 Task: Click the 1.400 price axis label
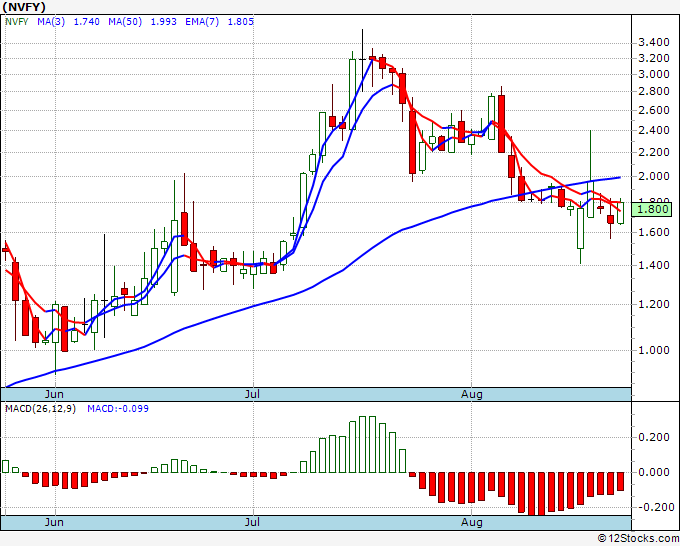pos(654,265)
